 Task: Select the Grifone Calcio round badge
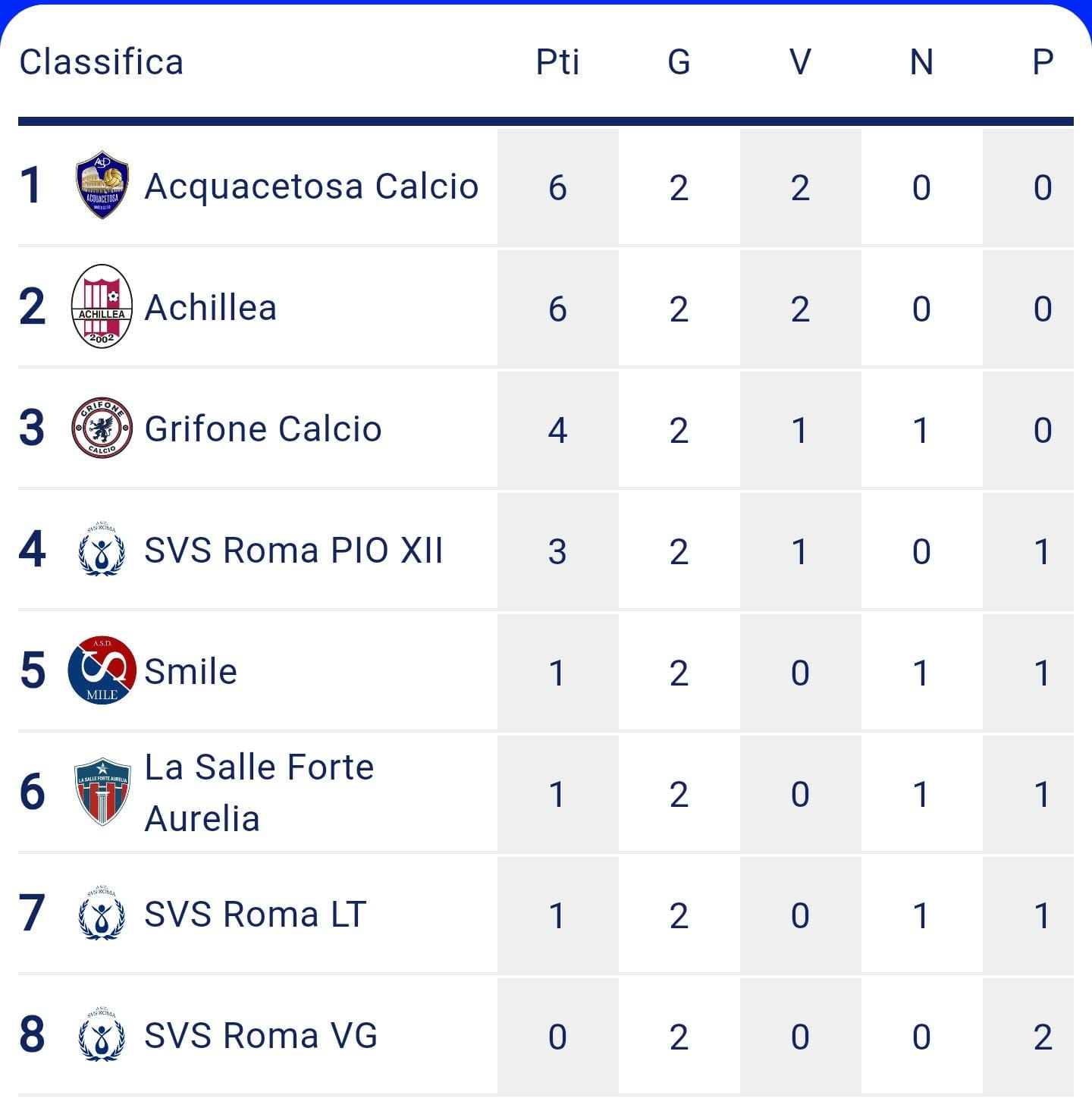[102, 428]
